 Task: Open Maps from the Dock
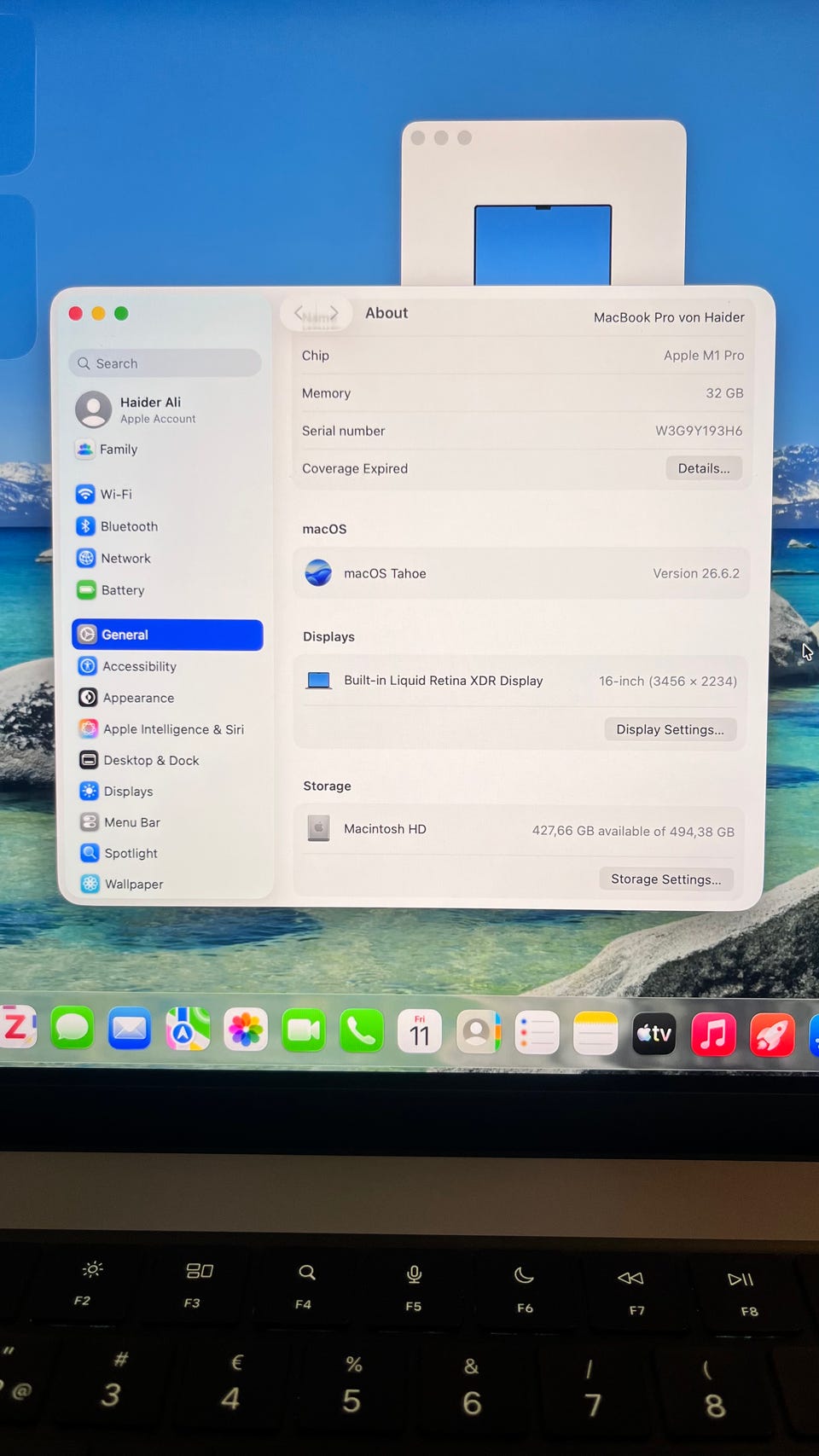(188, 1030)
